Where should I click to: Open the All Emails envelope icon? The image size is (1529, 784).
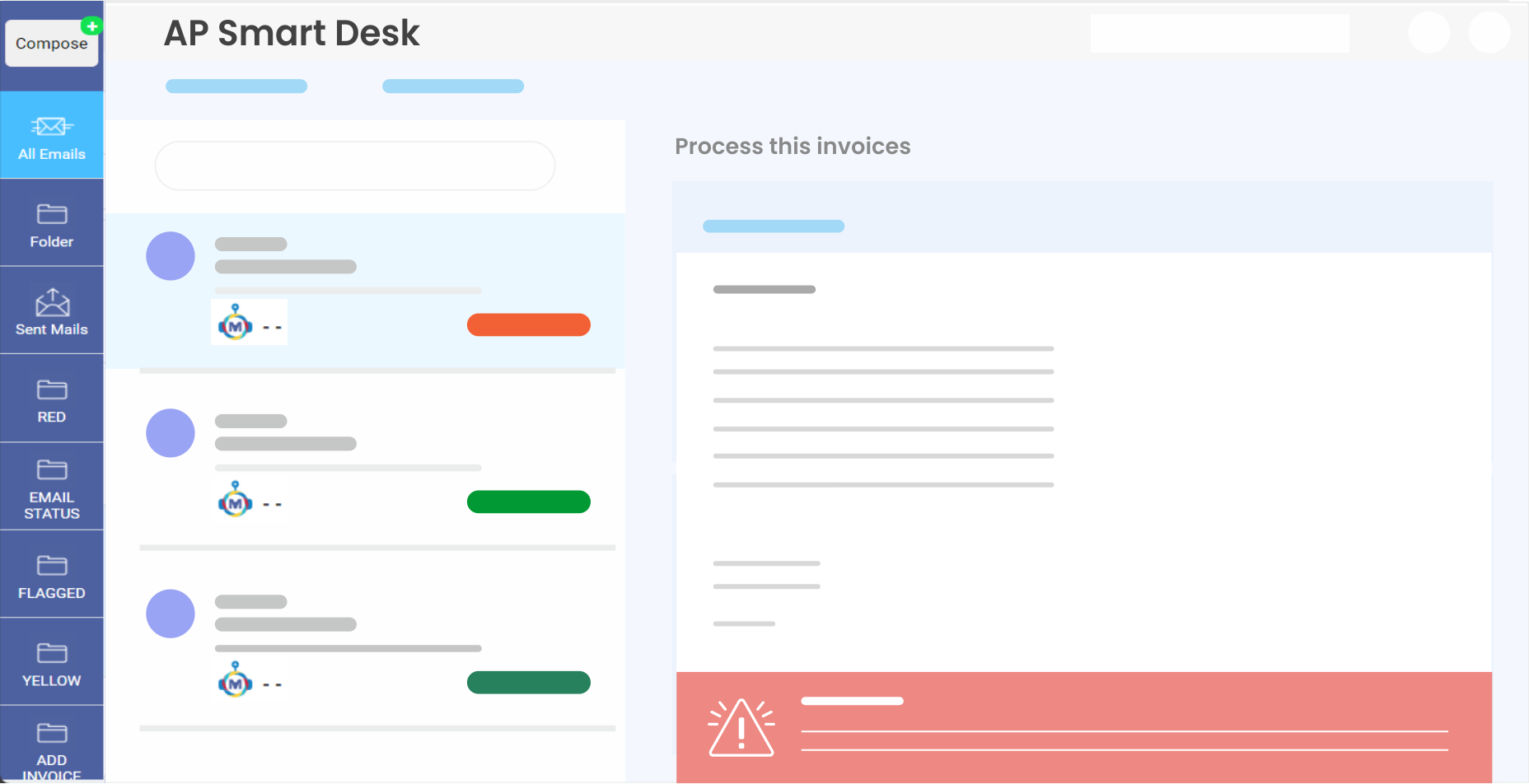[x=52, y=126]
